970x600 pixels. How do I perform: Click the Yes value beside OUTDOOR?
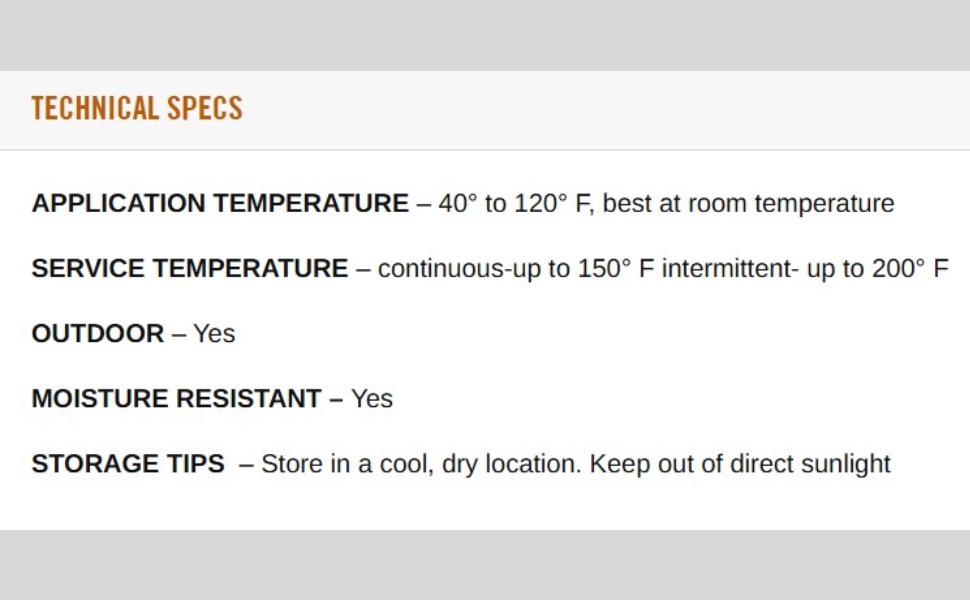(x=214, y=334)
